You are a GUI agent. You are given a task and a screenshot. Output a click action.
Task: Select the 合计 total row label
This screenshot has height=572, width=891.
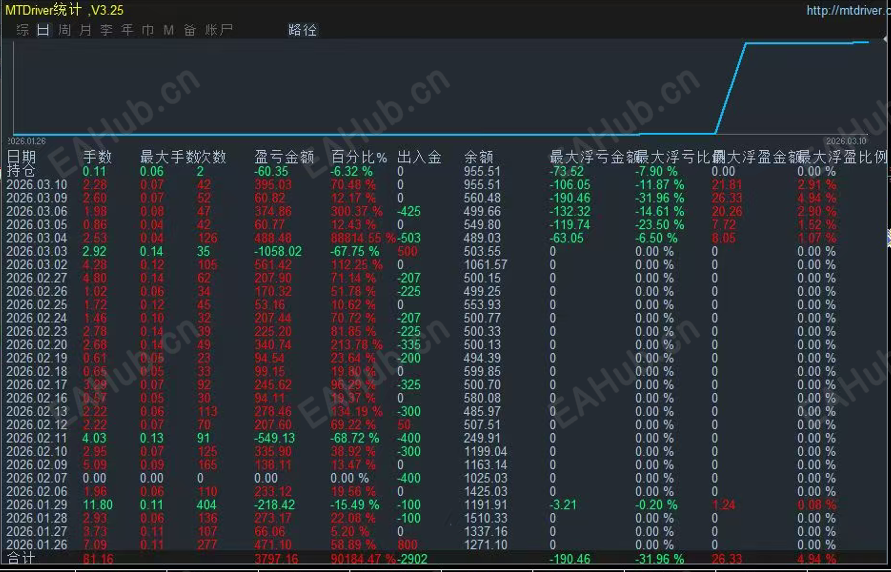(21, 558)
